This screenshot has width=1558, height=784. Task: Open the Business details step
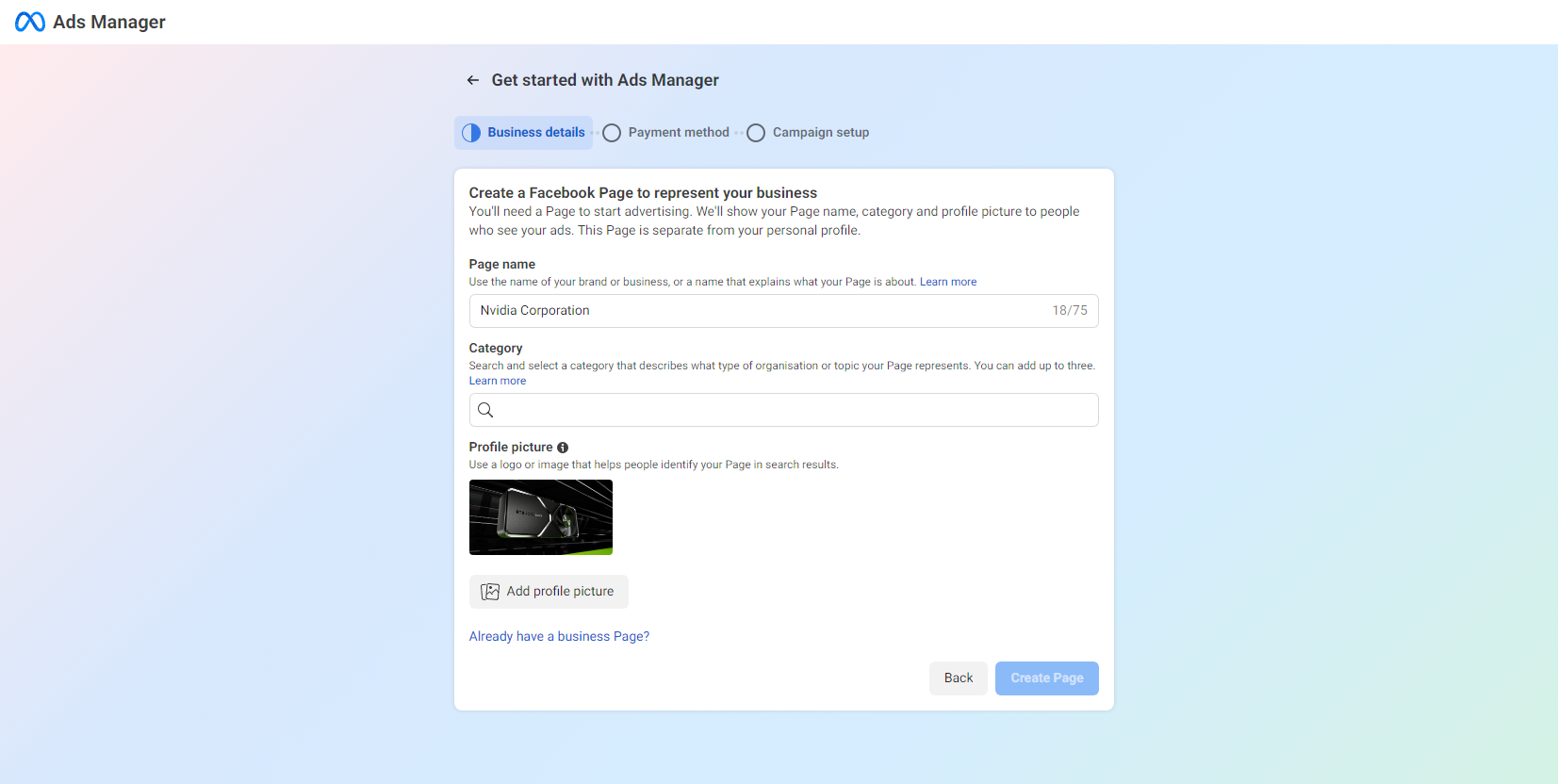523,133
